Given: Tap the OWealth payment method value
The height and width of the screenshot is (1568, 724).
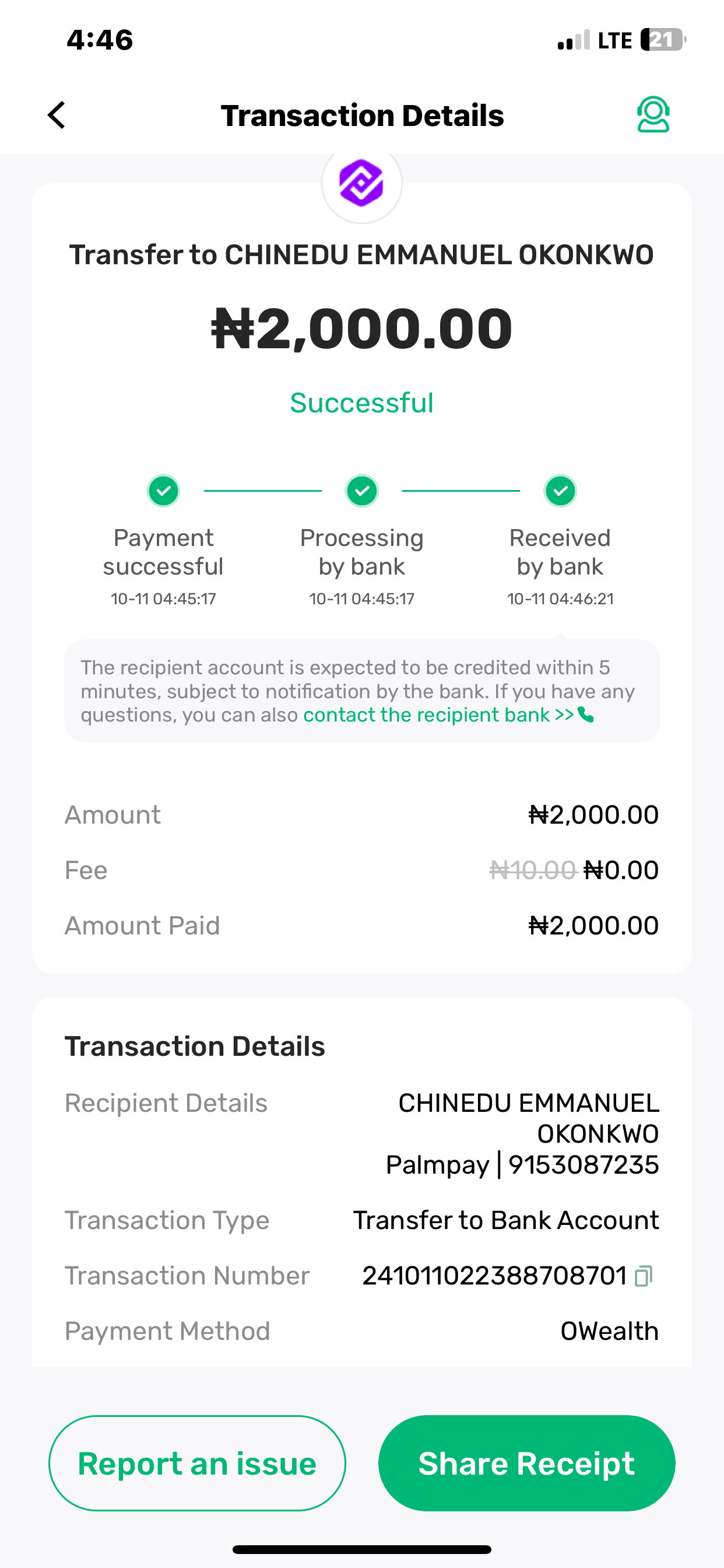Looking at the screenshot, I should (x=609, y=1331).
